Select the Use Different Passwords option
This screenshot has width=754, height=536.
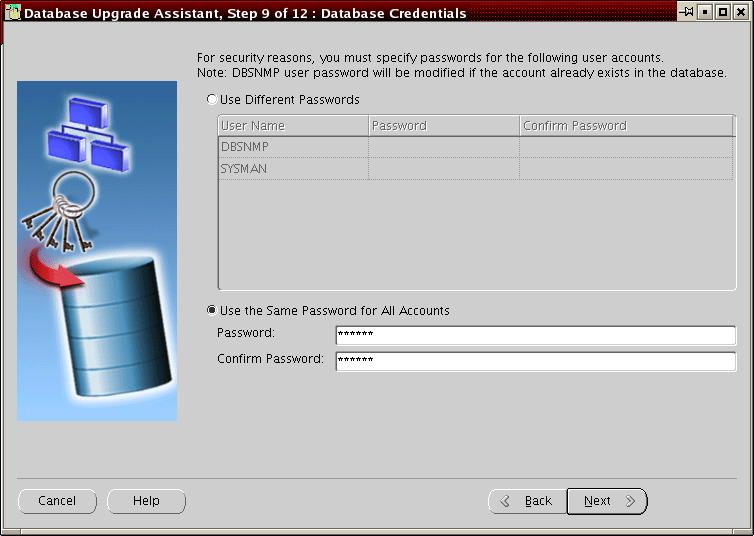pyautogui.click(x=211, y=100)
